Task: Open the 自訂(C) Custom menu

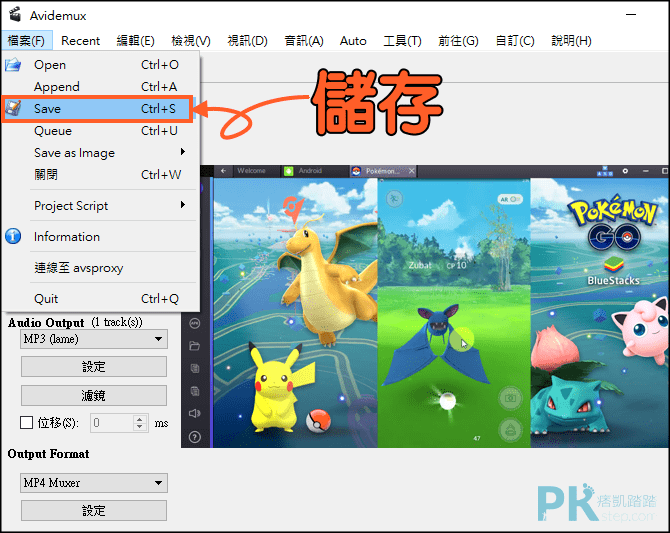Action: pos(515,41)
